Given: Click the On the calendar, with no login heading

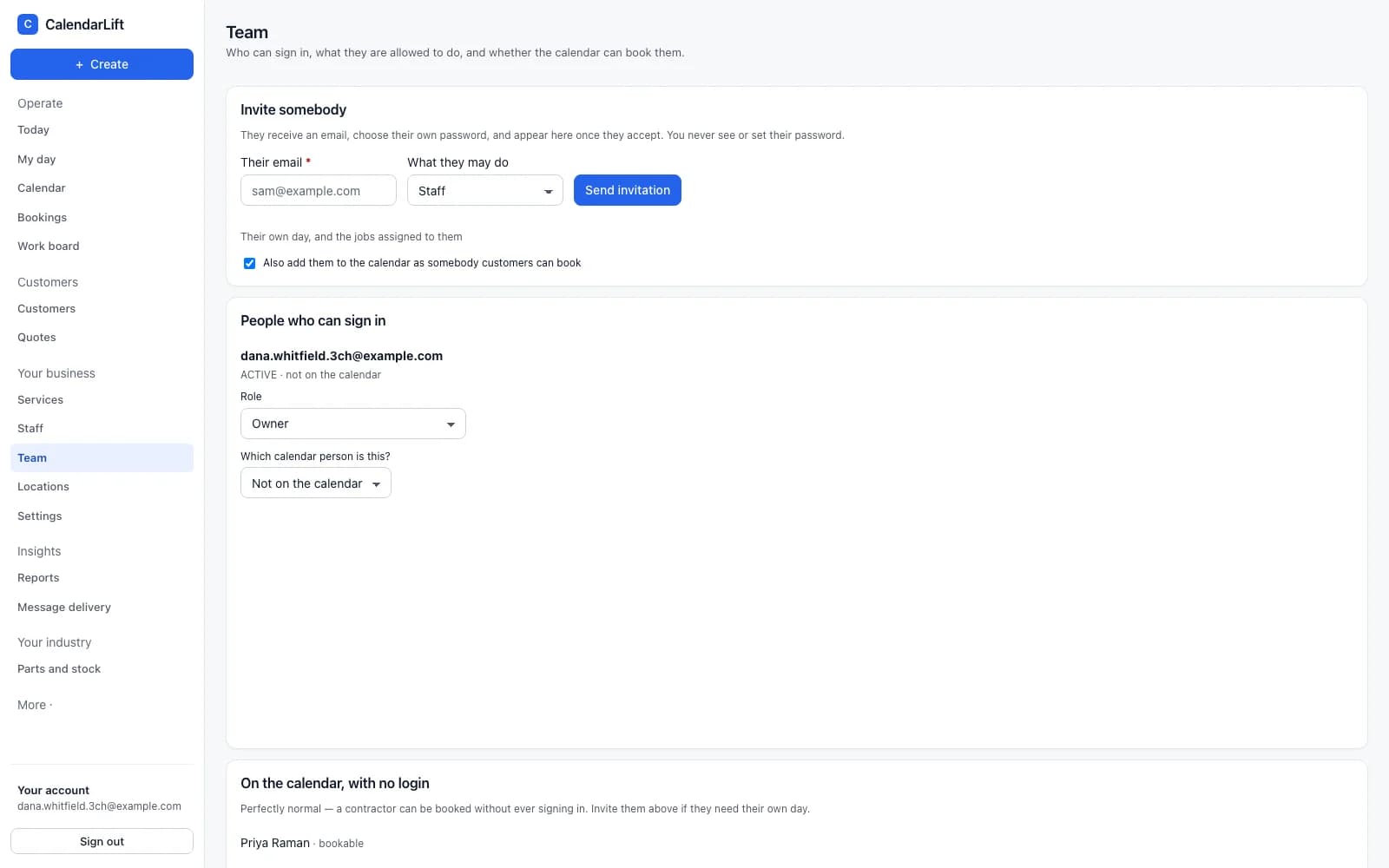Looking at the screenshot, I should (335, 783).
